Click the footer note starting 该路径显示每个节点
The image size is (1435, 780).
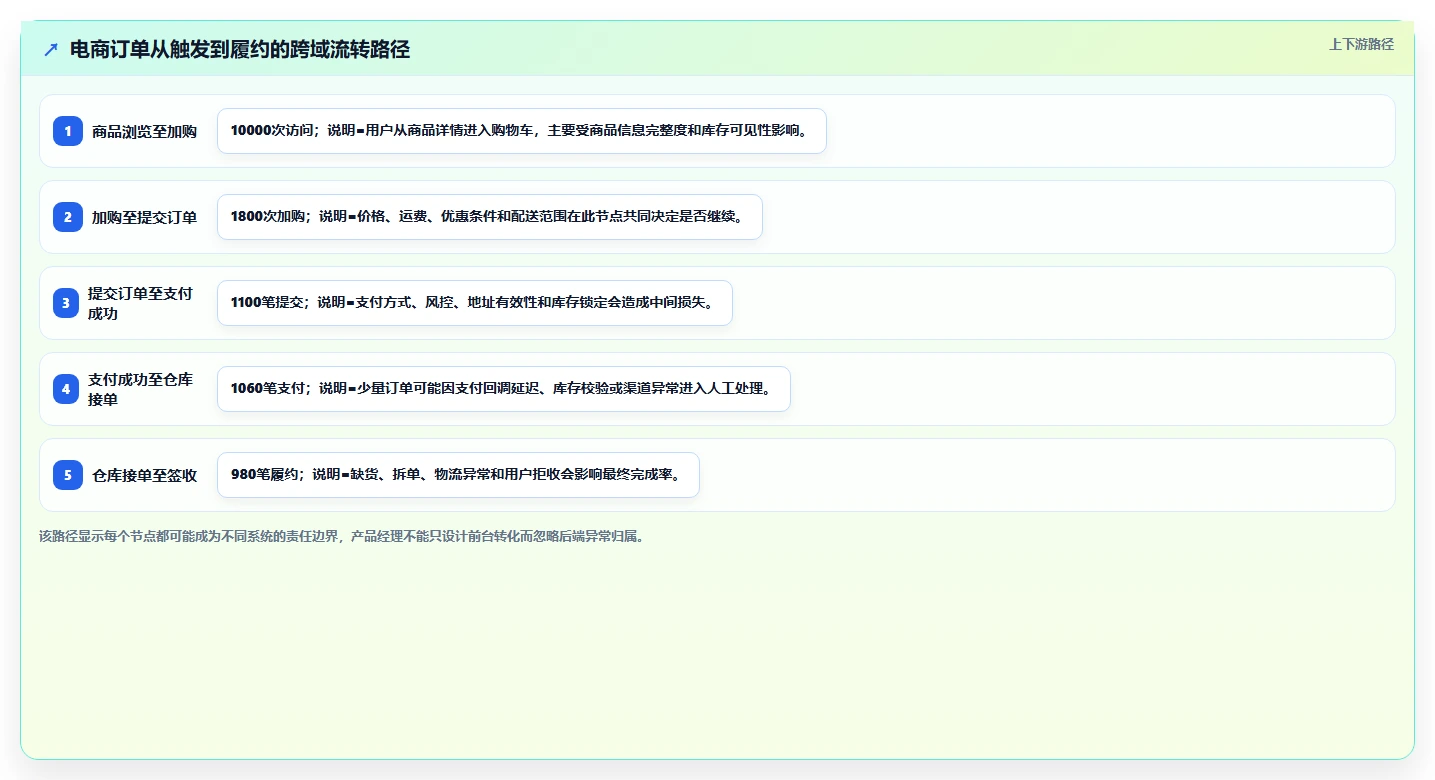[x=344, y=536]
